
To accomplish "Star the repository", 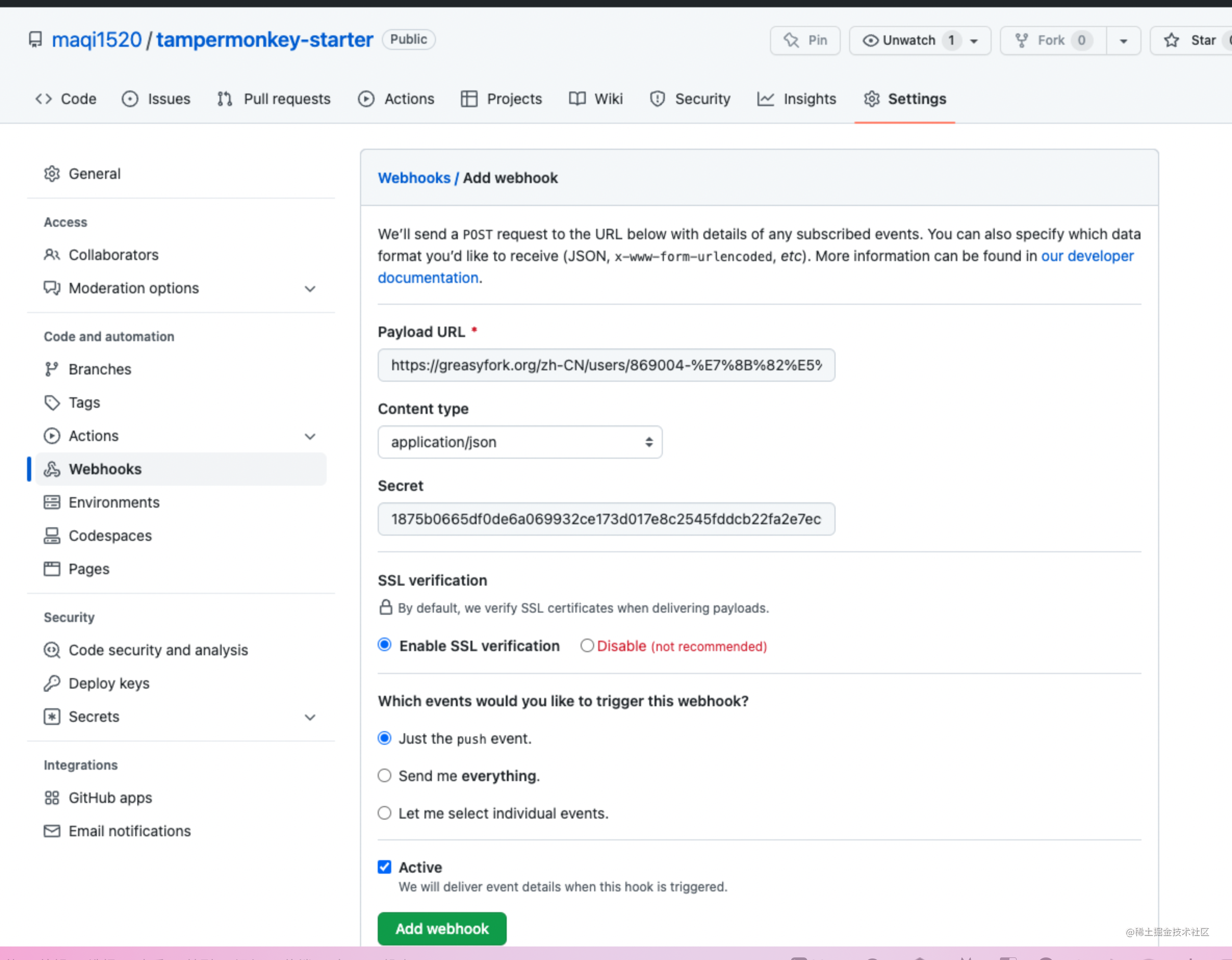I will pos(1191,41).
